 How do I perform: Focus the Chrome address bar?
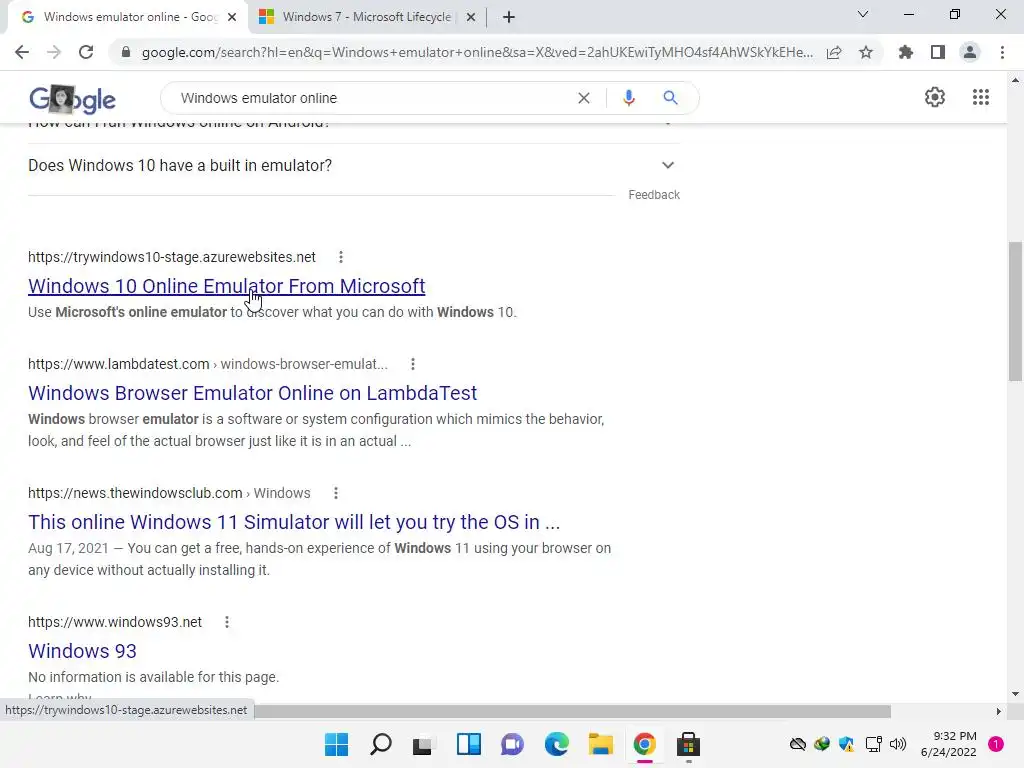point(477,52)
